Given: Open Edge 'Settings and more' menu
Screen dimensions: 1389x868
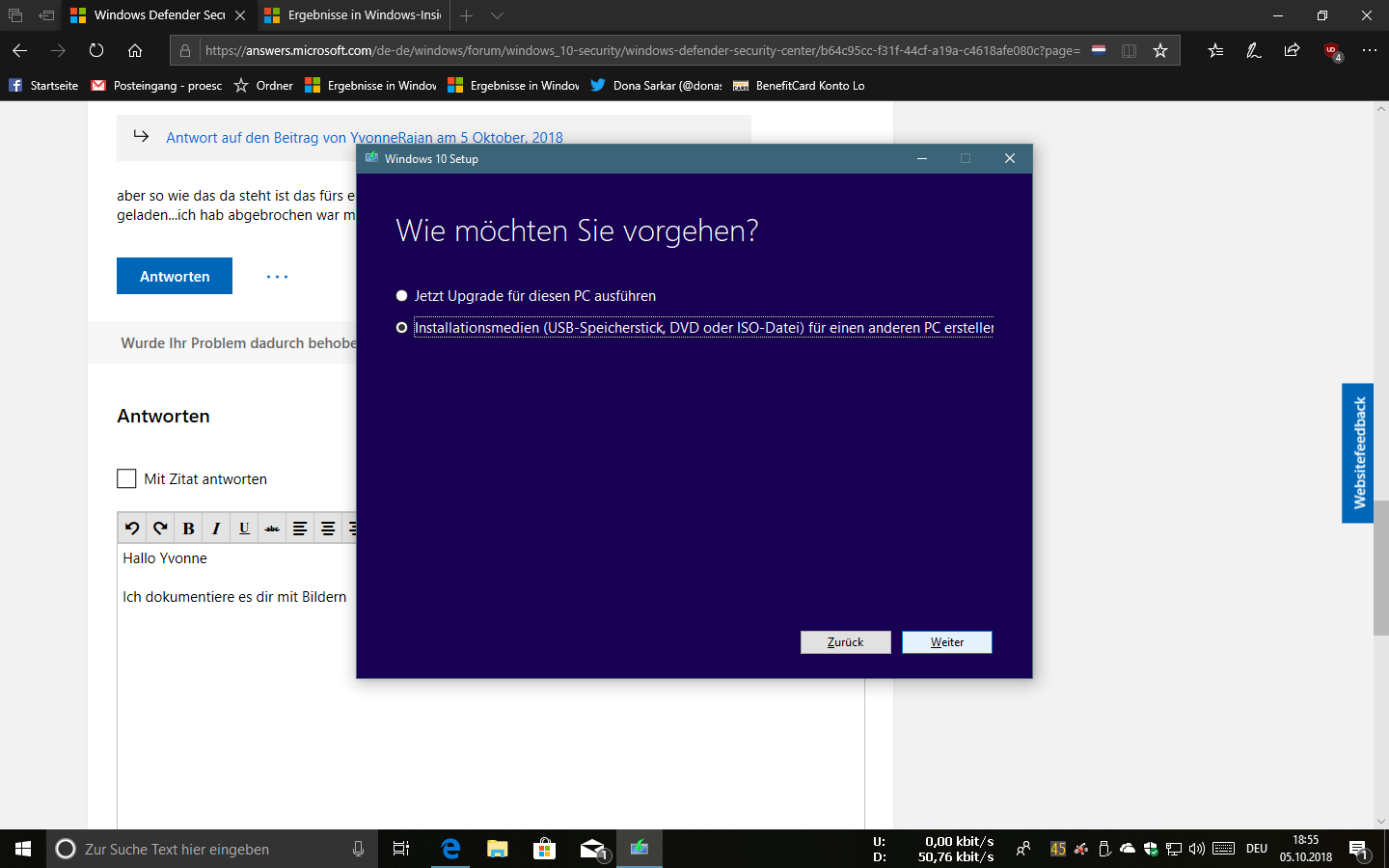Looking at the screenshot, I should click(x=1370, y=50).
